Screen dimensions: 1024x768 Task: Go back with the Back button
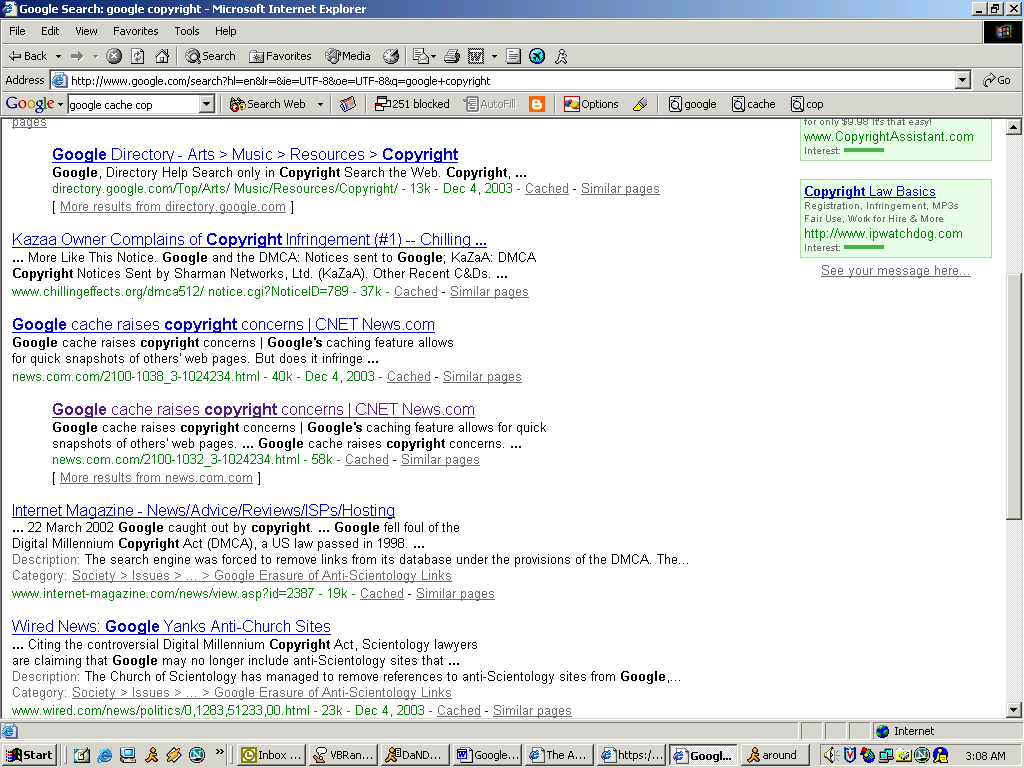point(27,56)
